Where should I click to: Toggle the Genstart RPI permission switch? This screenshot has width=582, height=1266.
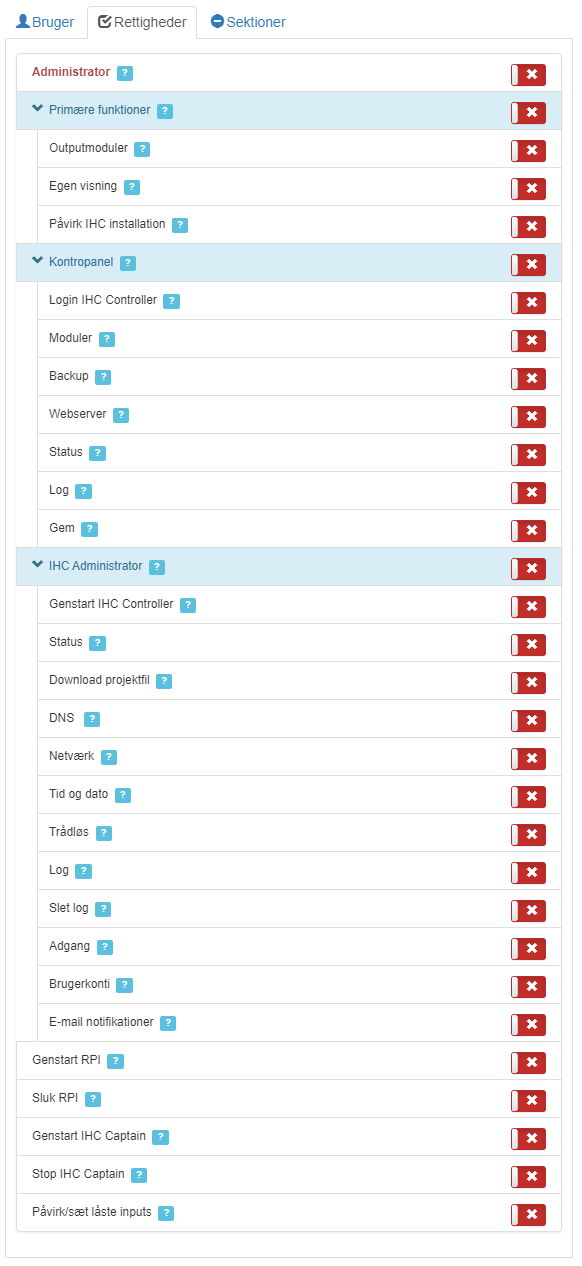pyautogui.click(x=528, y=1063)
